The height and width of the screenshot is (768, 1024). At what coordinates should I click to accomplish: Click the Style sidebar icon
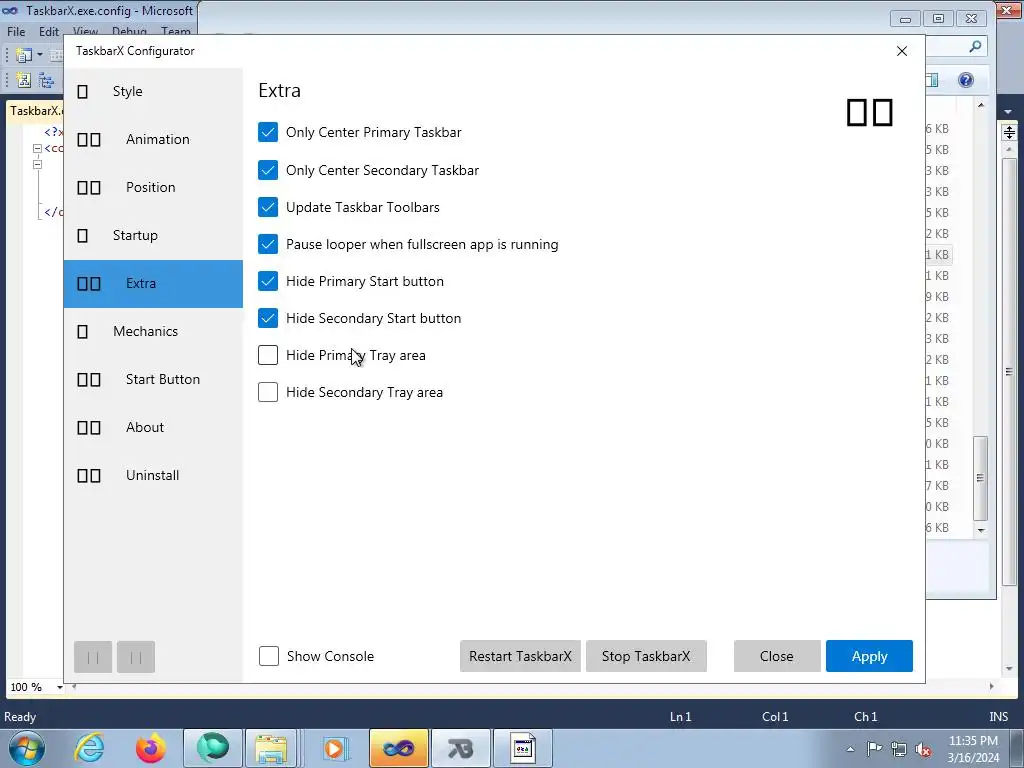[x=82, y=91]
